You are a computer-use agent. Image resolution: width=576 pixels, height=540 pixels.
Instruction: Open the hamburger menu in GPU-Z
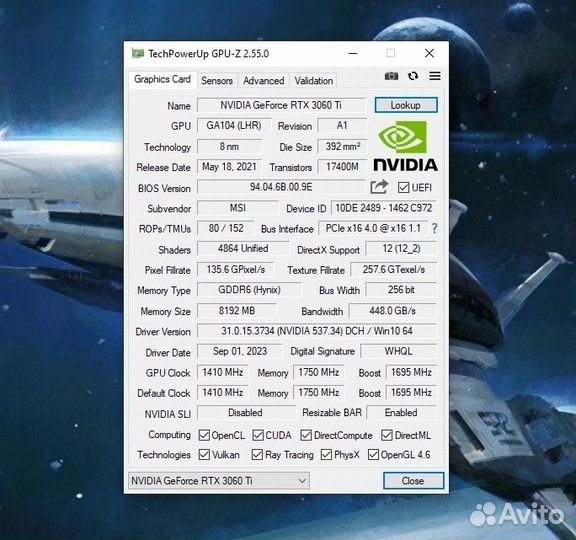tap(435, 76)
